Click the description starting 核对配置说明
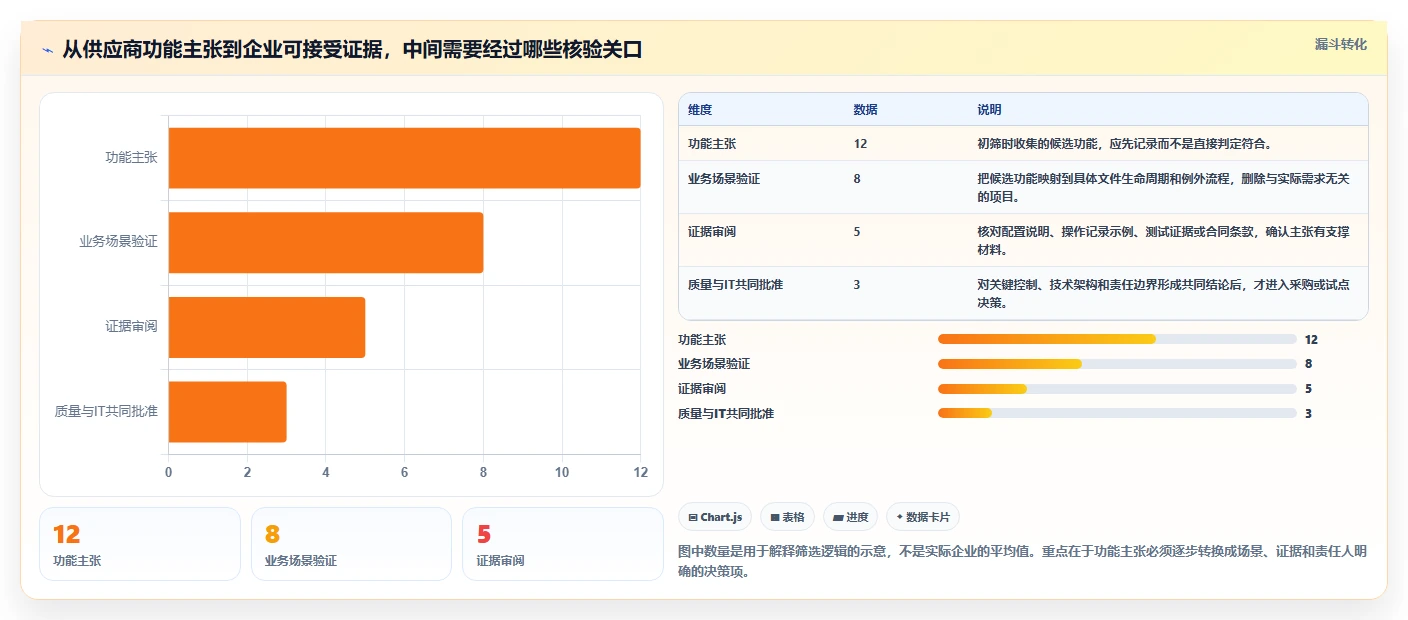1408x620 pixels. (1164, 240)
